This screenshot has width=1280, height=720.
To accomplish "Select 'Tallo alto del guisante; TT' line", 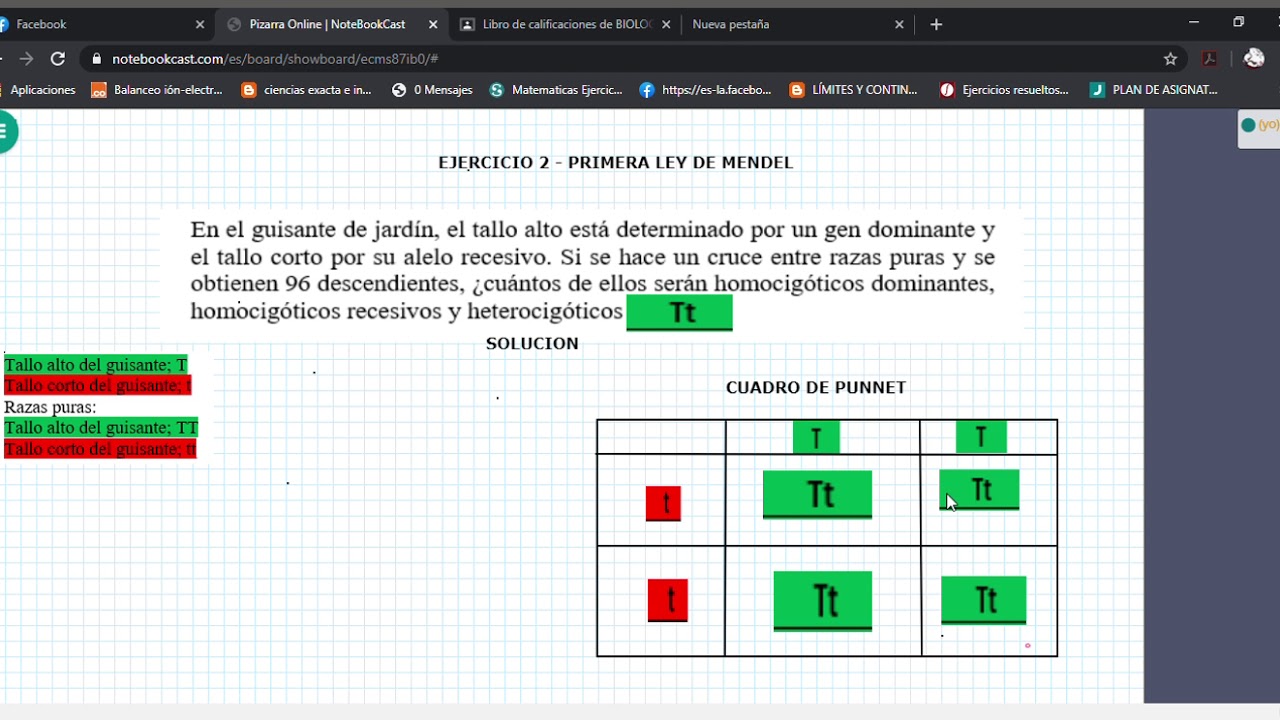I will (x=101, y=428).
